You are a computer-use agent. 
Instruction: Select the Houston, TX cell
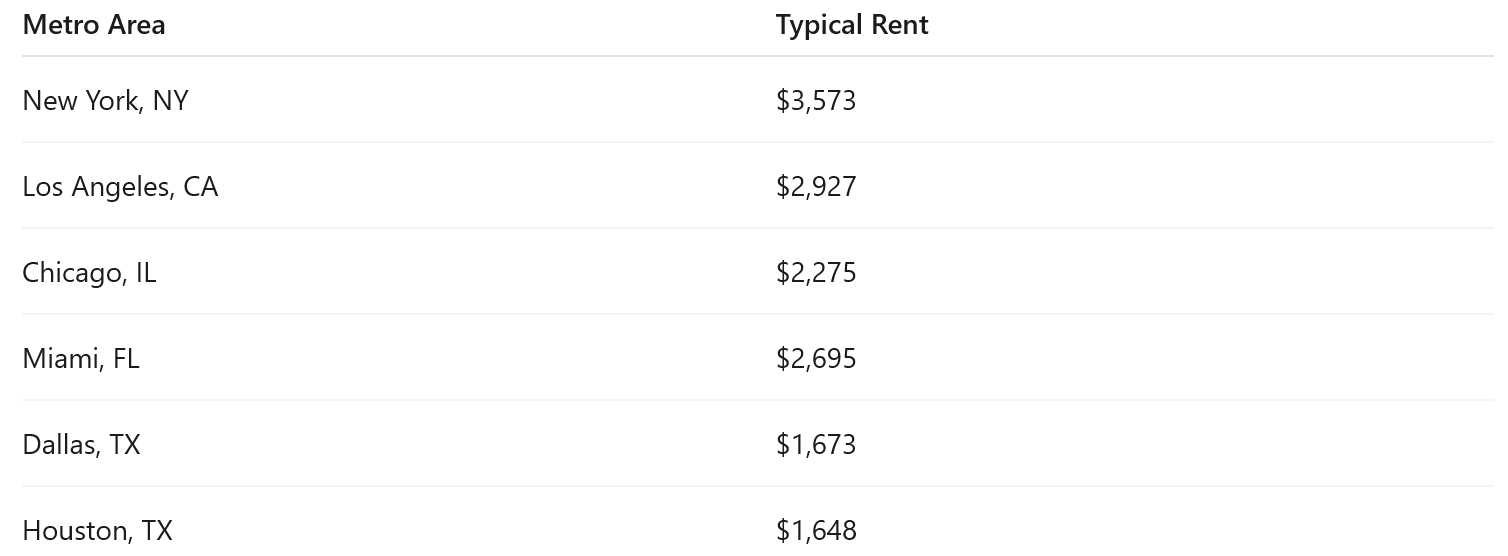click(98, 531)
